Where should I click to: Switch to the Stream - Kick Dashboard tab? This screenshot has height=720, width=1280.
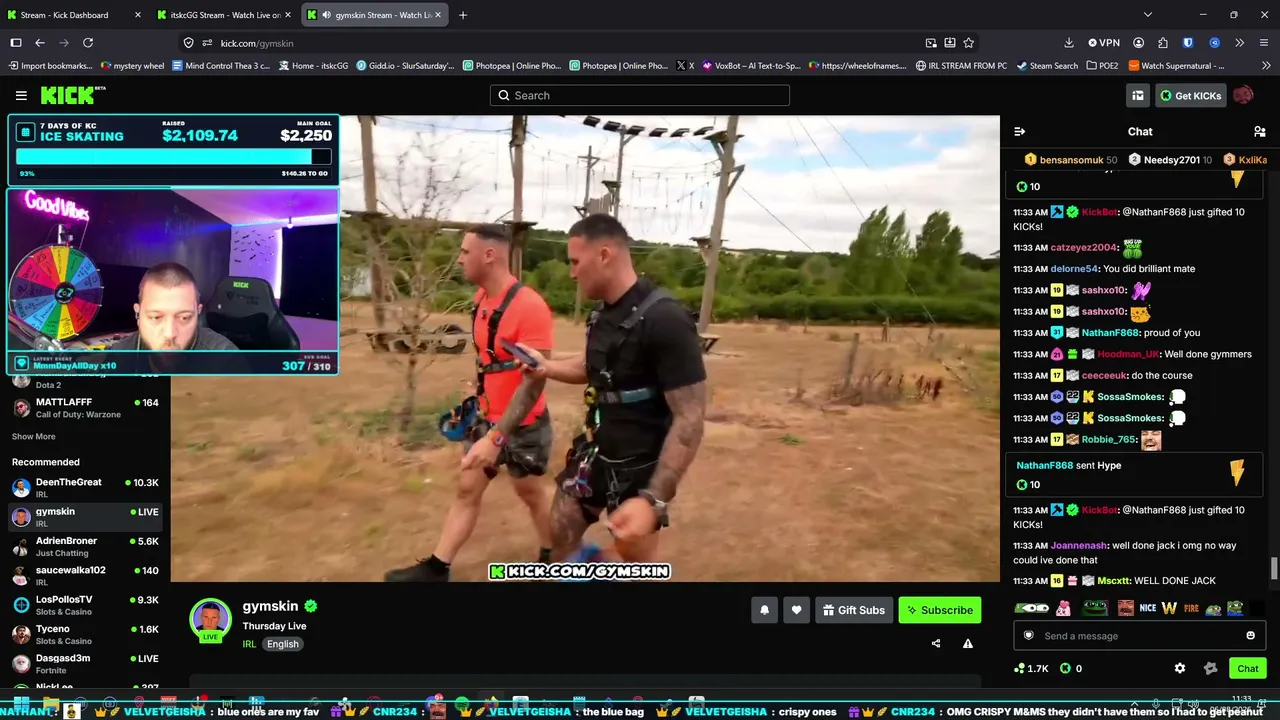(x=75, y=15)
